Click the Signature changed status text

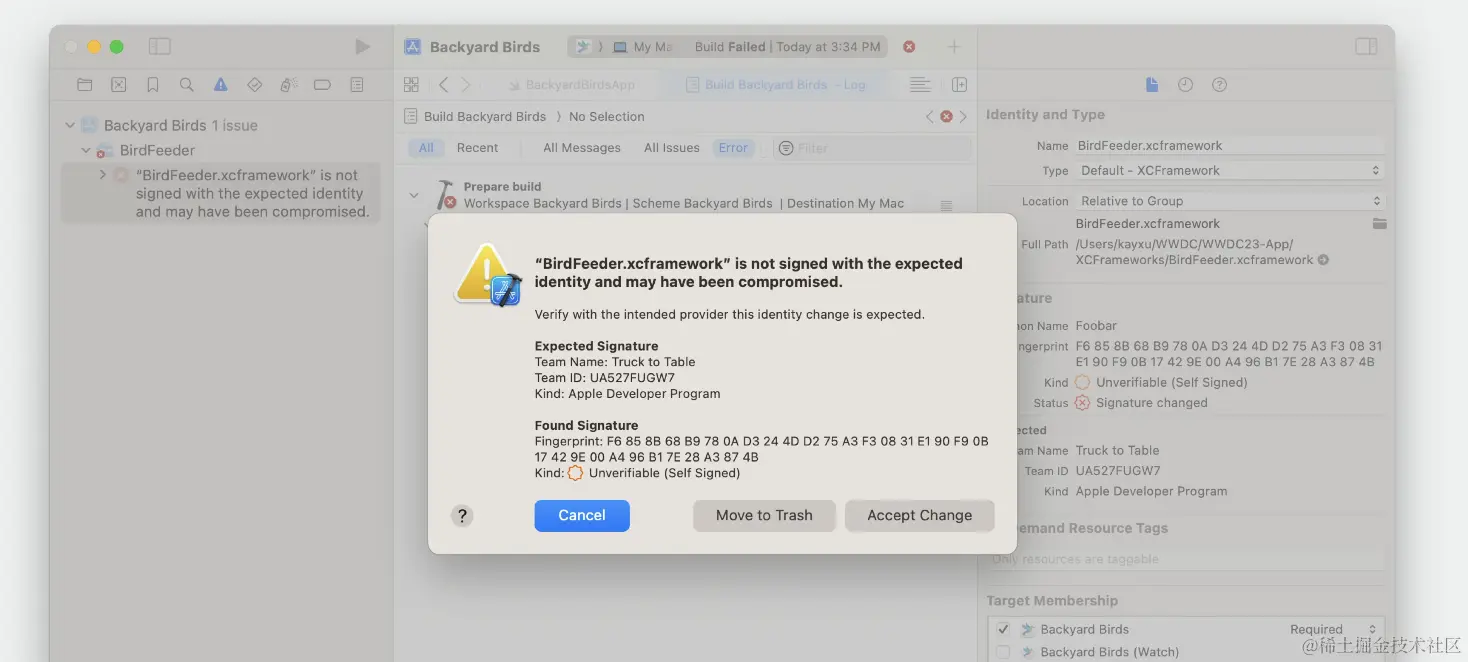(x=1151, y=403)
